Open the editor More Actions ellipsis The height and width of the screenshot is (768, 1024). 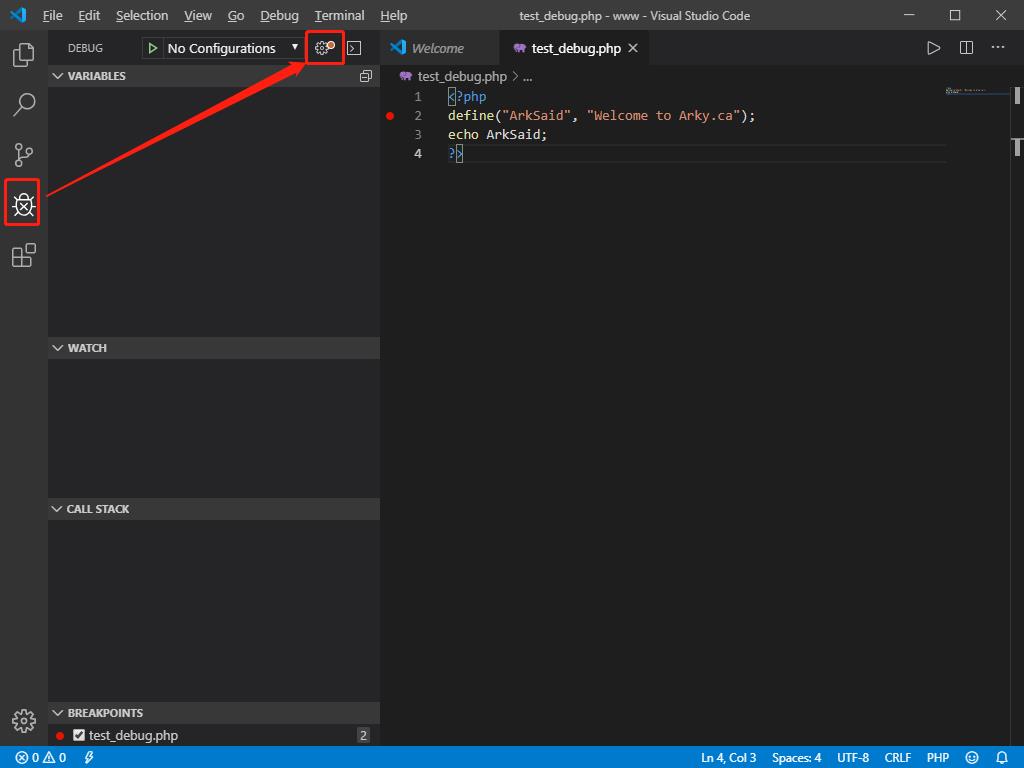point(997,47)
